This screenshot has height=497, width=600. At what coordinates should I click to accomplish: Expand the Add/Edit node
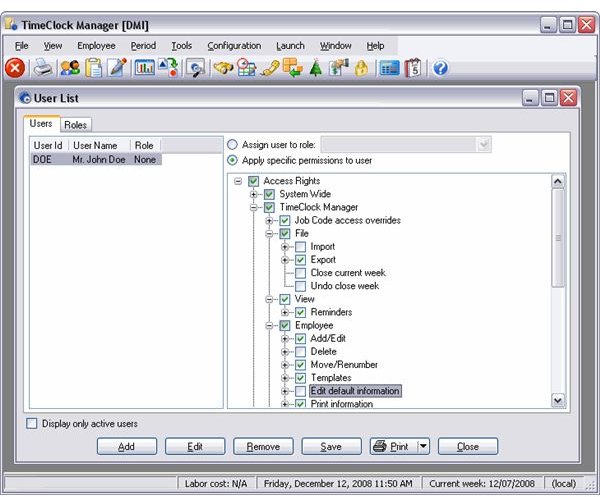click(x=285, y=339)
